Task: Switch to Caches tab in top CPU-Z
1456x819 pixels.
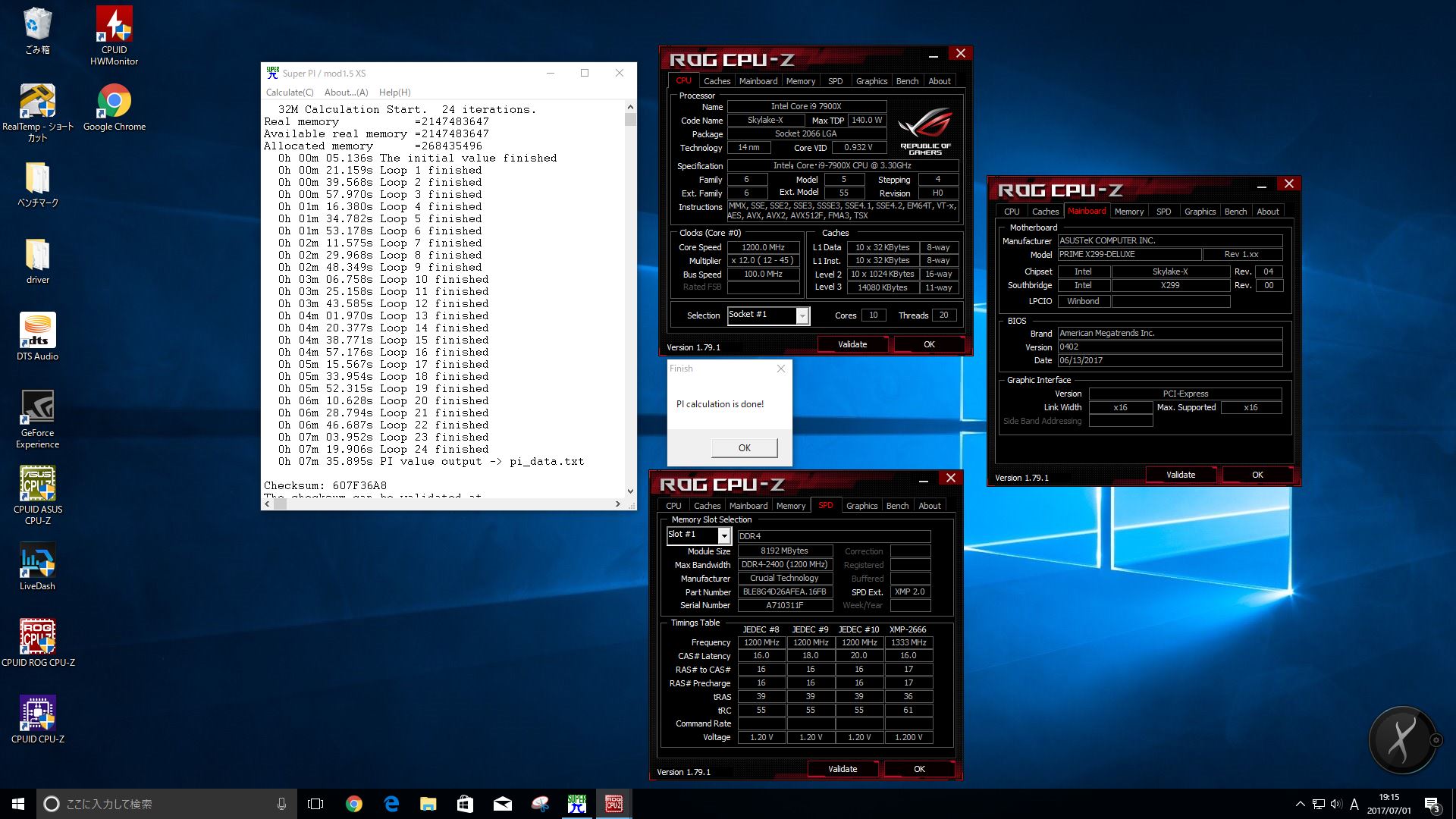Action: pyautogui.click(x=717, y=81)
